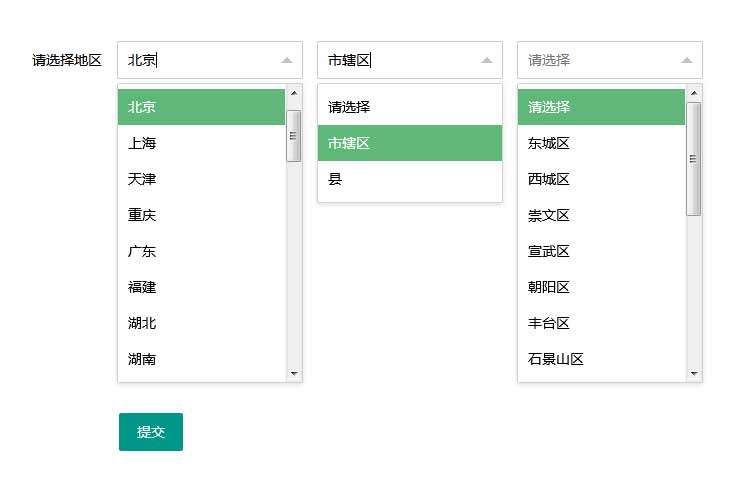
Task: Choose 西城区 from the district list
Action: [x=601, y=179]
